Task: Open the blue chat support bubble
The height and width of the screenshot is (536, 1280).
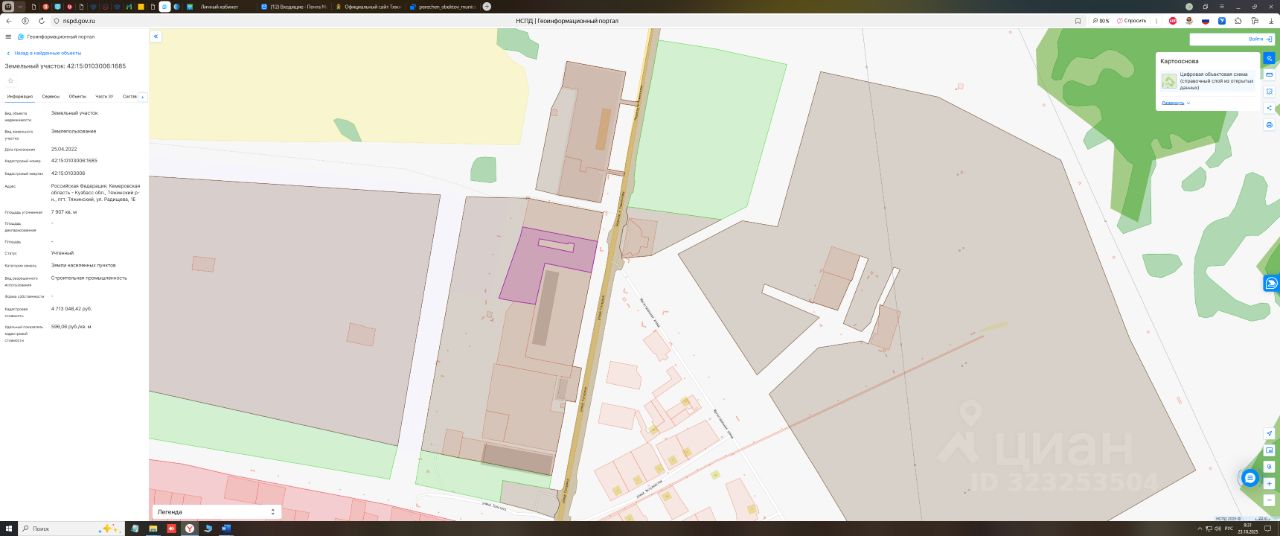Action: (1249, 478)
